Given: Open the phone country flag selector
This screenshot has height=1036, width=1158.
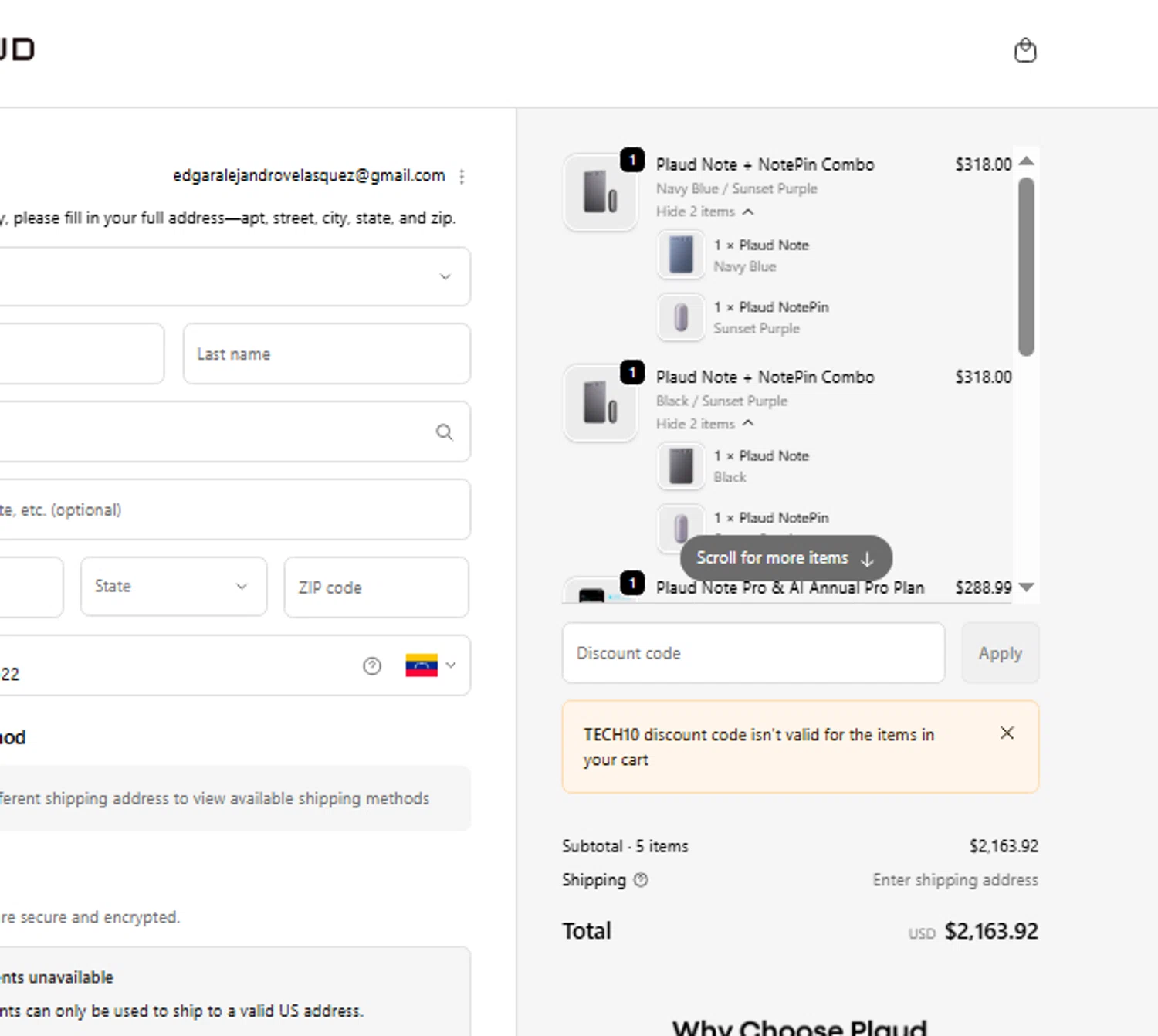Looking at the screenshot, I should click(x=431, y=665).
